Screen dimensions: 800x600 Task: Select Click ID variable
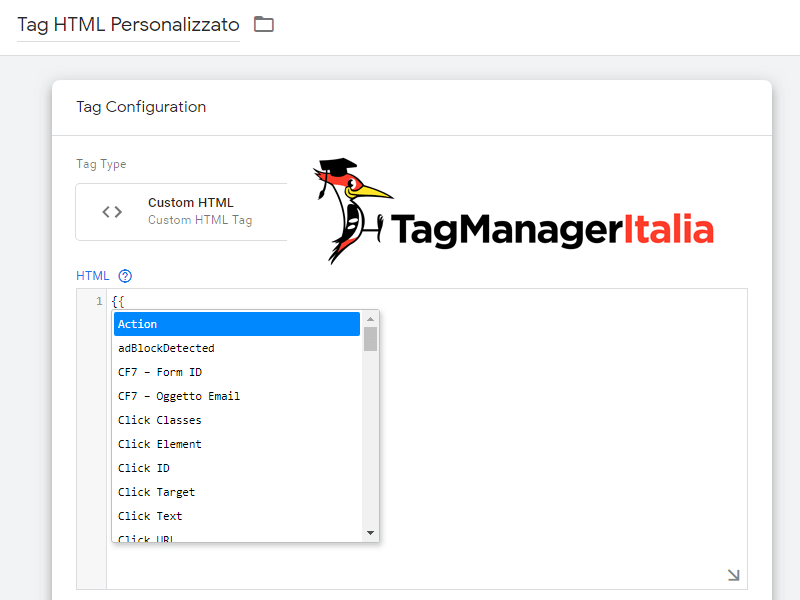(x=237, y=468)
